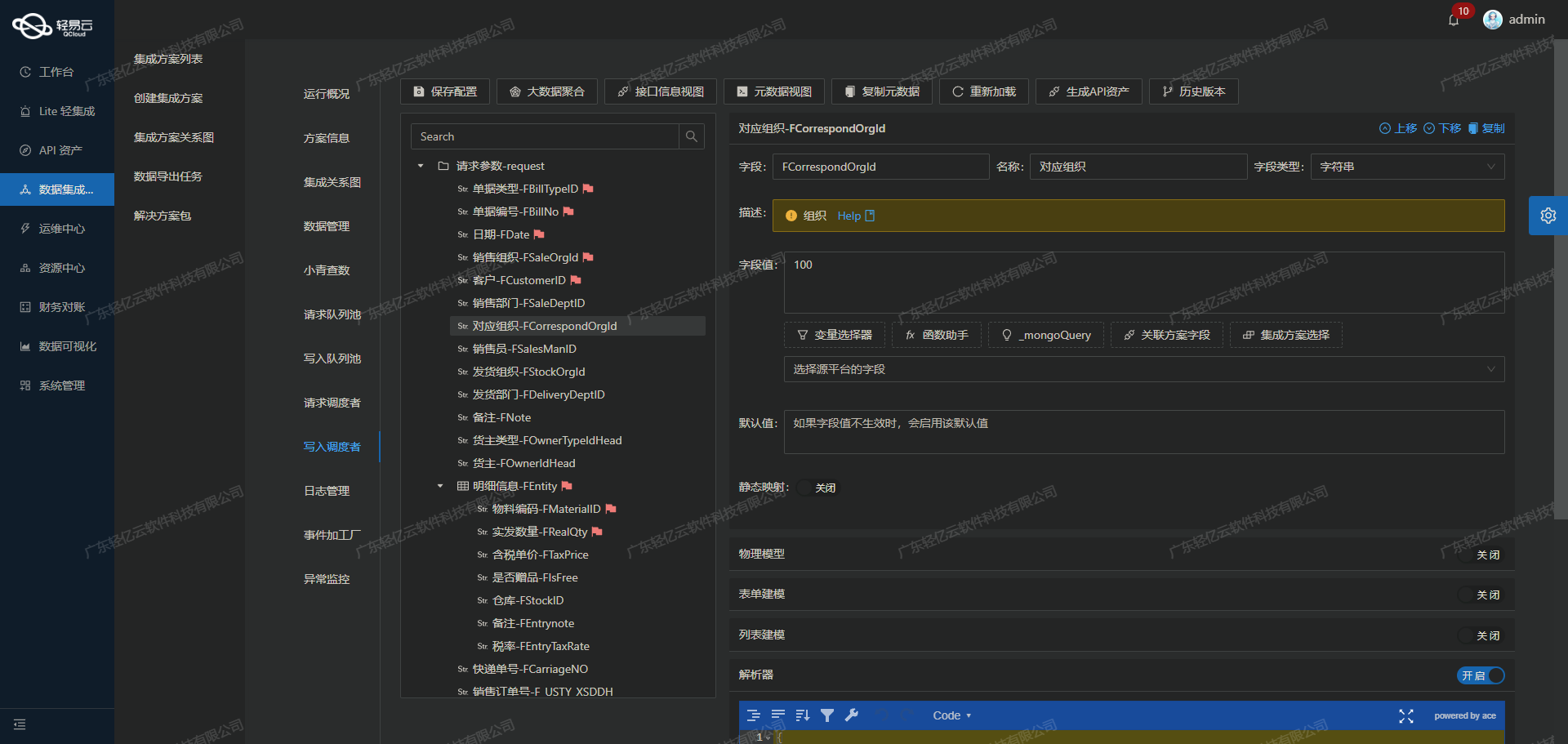Switch to the 运行概况 tab
The width and height of the screenshot is (1568, 744).
(x=327, y=94)
